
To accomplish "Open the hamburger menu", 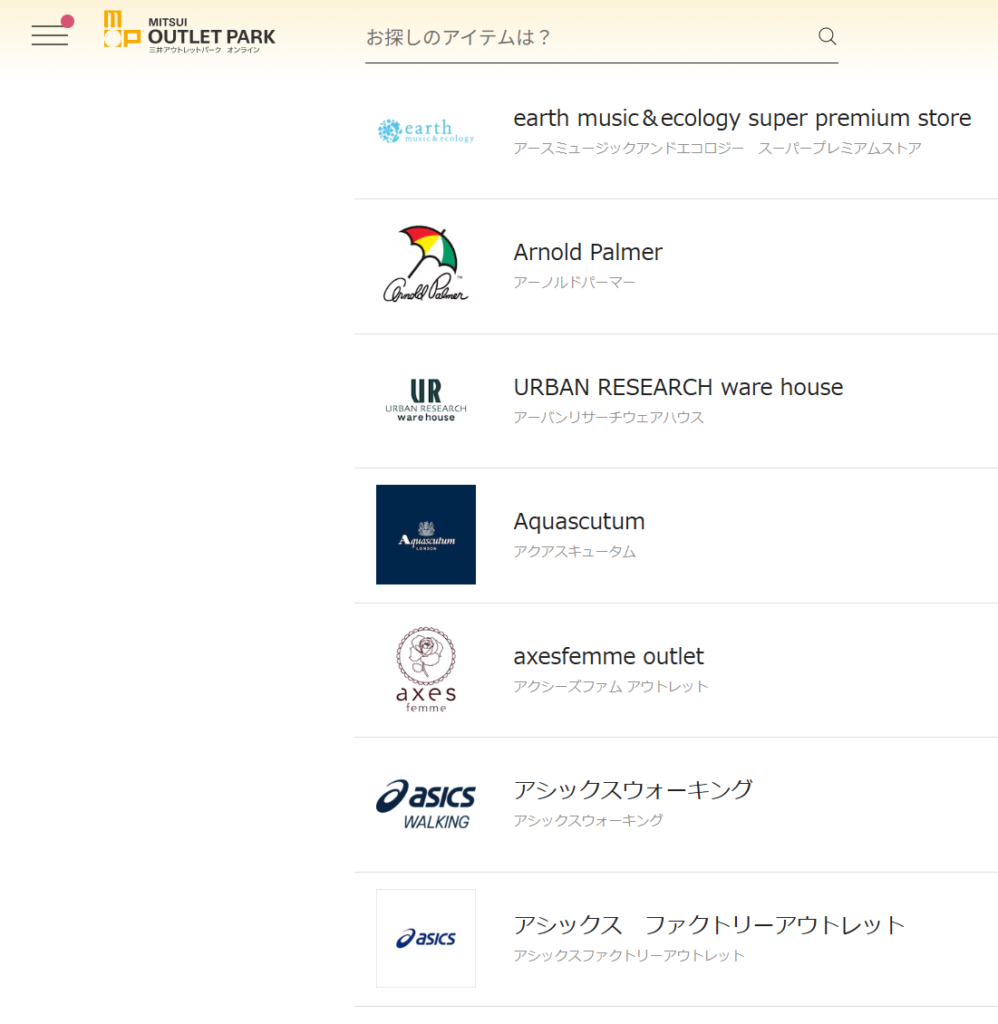I will coord(50,35).
